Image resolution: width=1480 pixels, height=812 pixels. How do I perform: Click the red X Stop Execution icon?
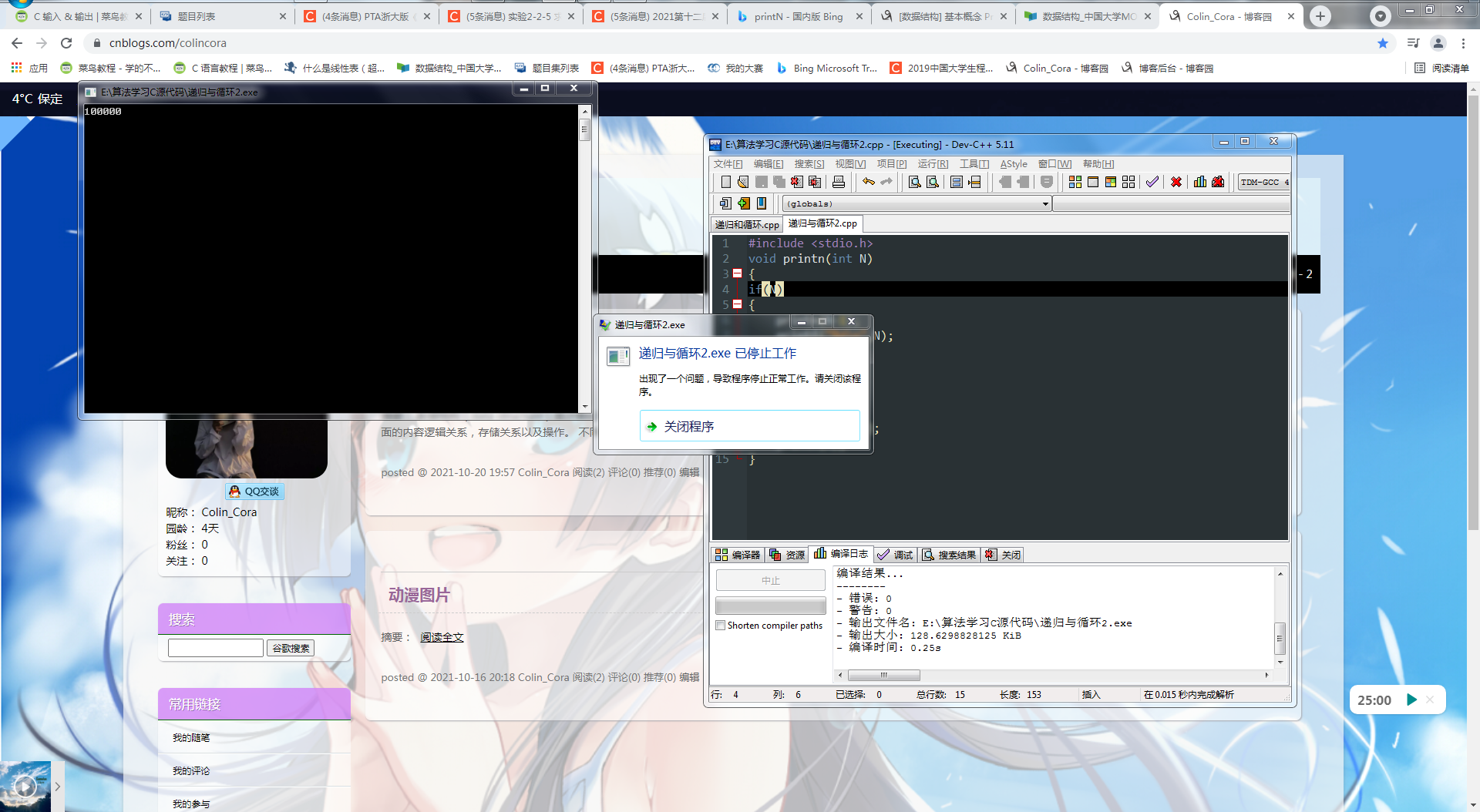click(1176, 182)
